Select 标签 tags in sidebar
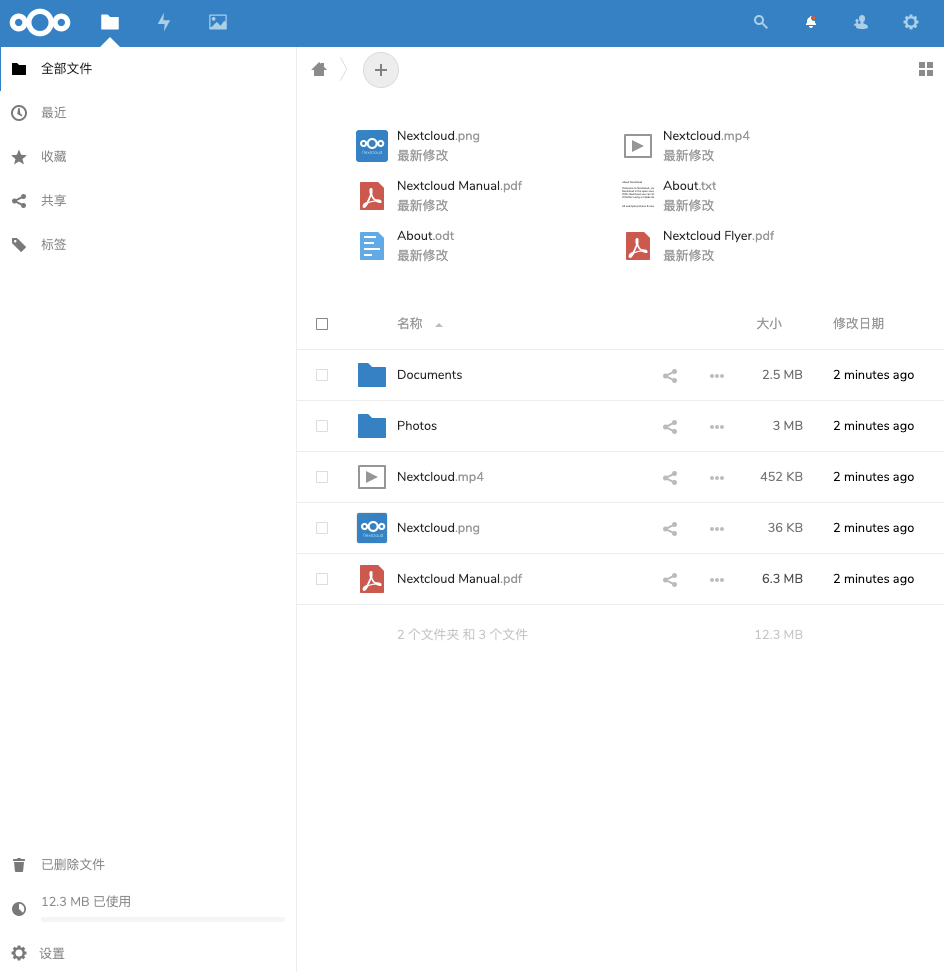This screenshot has height=972, width=944. pyautogui.click(x=148, y=245)
